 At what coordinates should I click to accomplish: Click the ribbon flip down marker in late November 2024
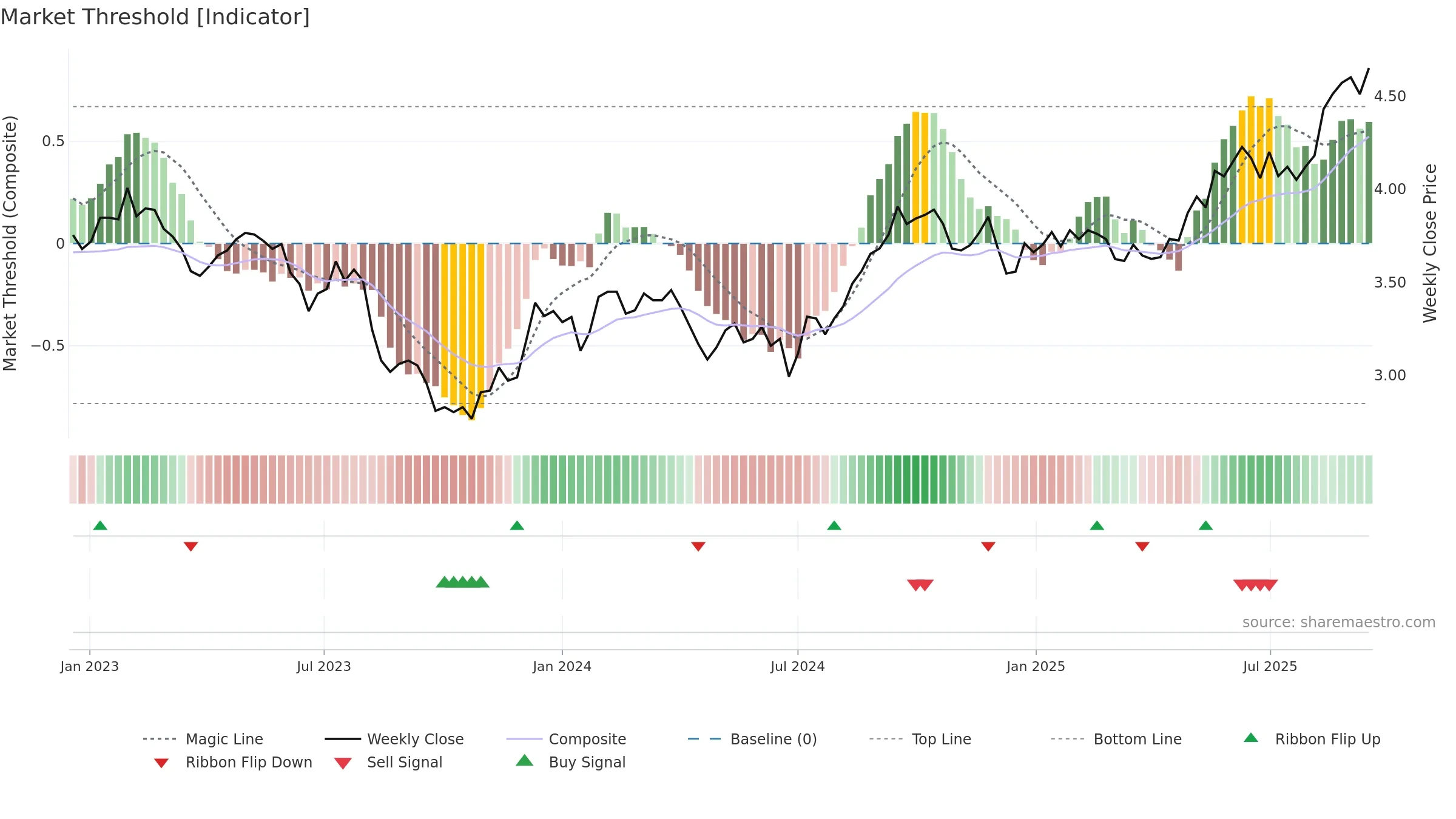pyautogui.click(x=988, y=547)
